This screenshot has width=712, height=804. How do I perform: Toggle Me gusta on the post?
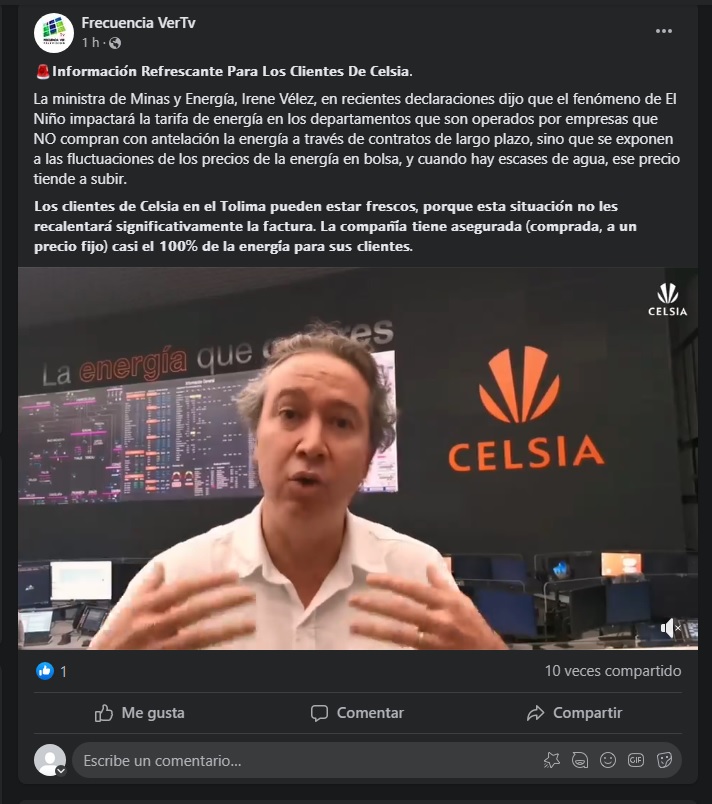(x=140, y=713)
